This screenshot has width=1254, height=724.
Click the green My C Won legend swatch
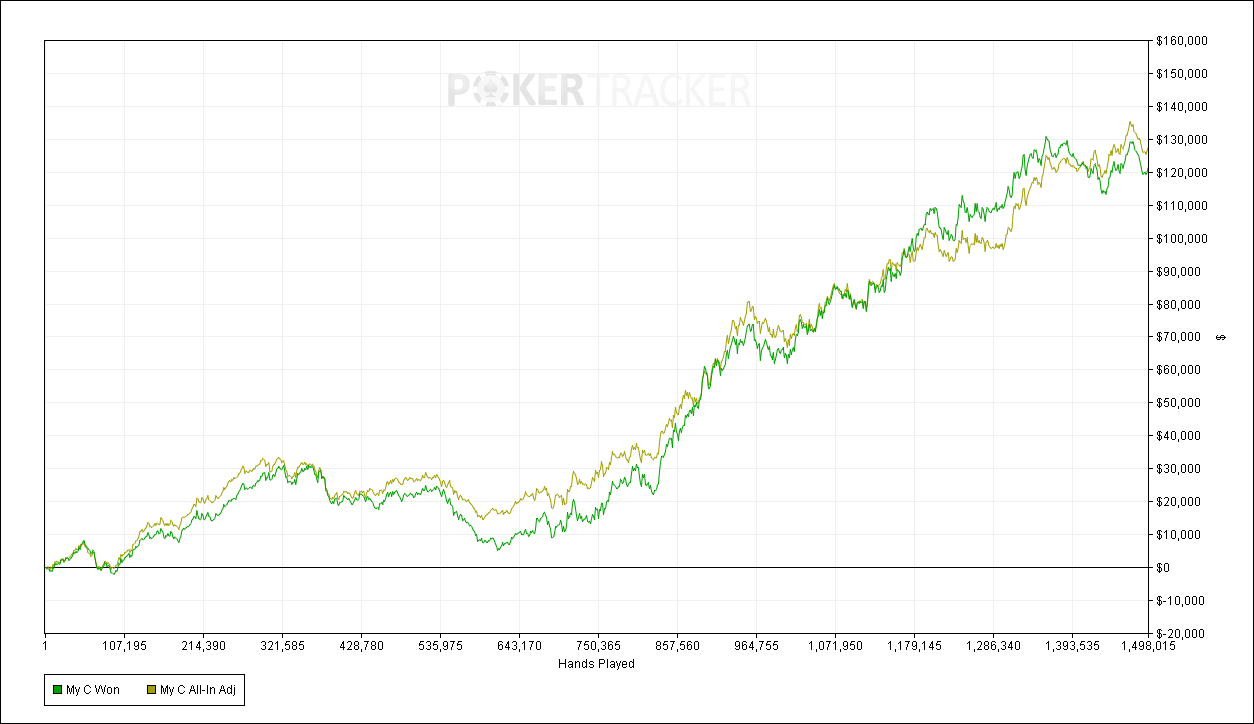57,690
